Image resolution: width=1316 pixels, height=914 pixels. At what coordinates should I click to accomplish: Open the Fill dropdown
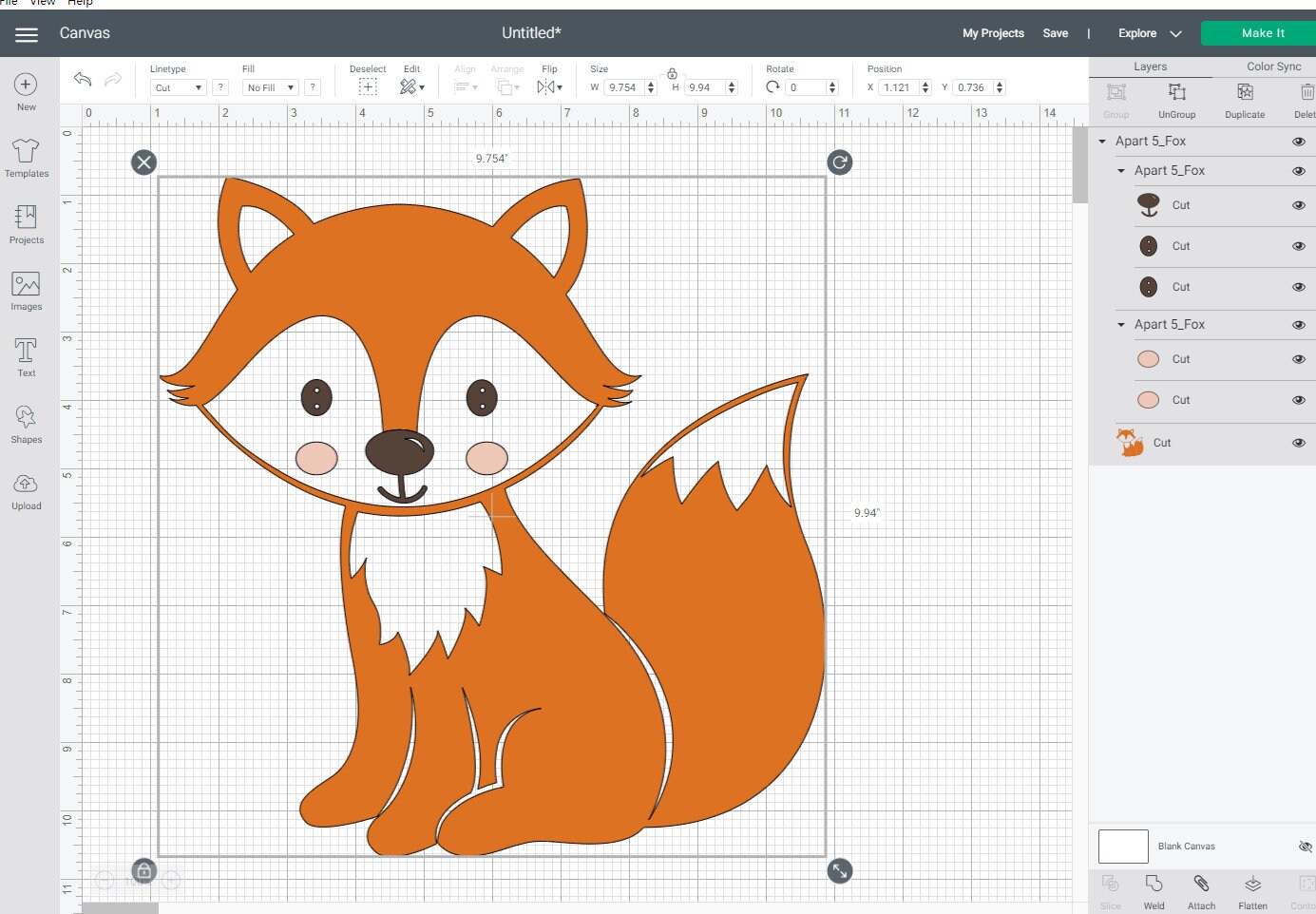point(269,86)
